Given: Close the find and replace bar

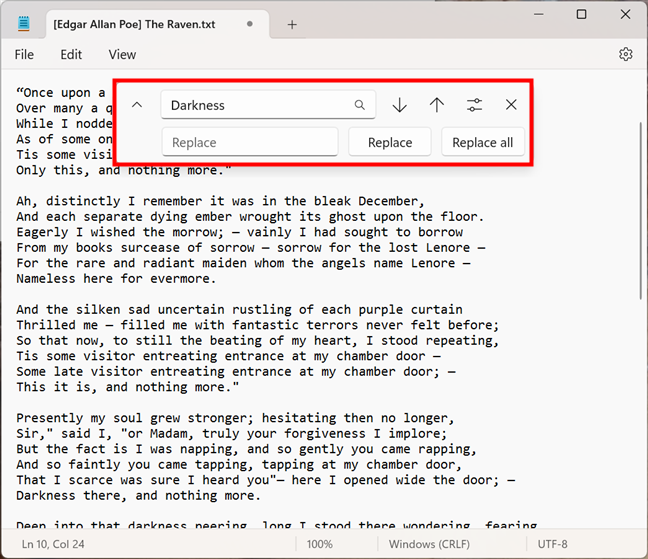Looking at the screenshot, I should coord(511,105).
